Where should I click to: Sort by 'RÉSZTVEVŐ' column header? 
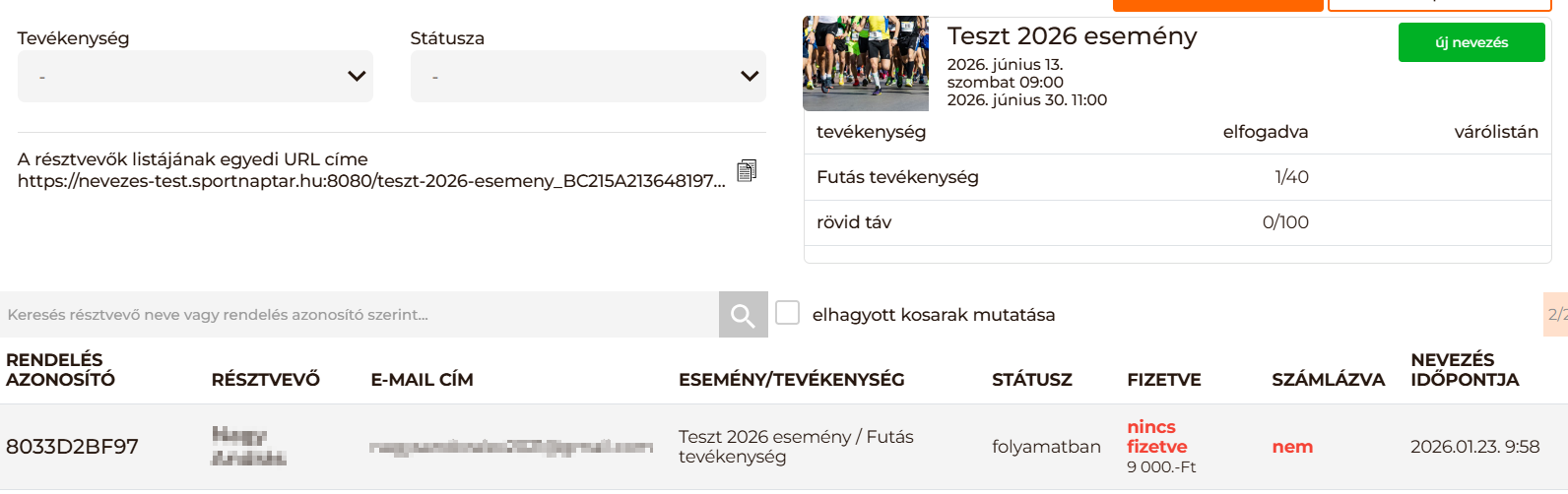(x=265, y=380)
